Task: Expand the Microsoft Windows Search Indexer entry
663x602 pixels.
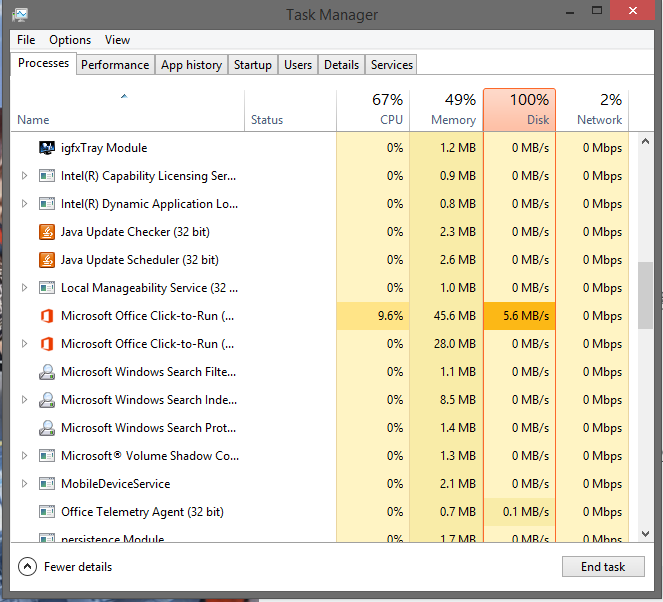Action: [25, 400]
